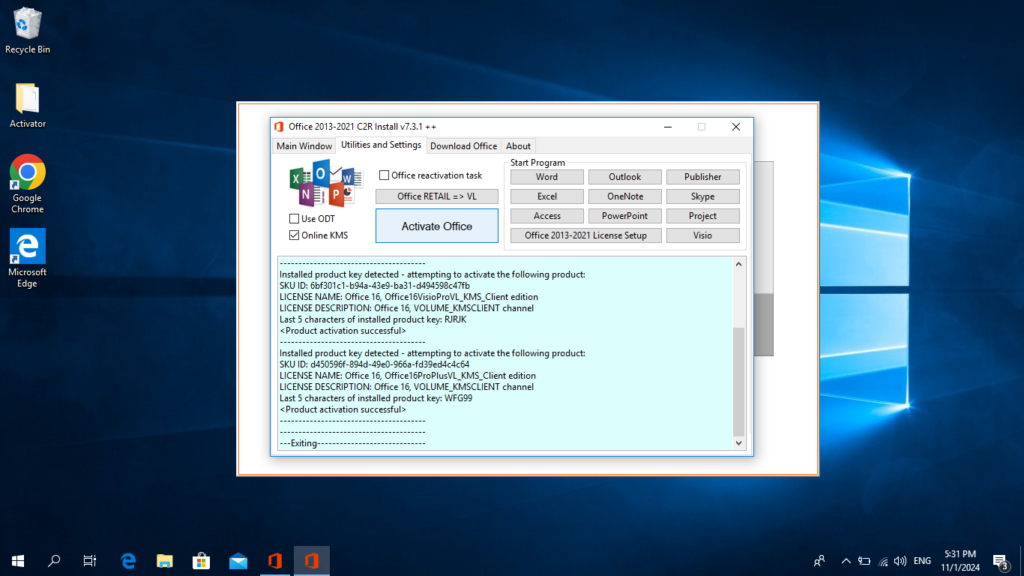Start Skype from Start Program
The width and height of the screenshot is (1024, 576).
click(703, 197)
